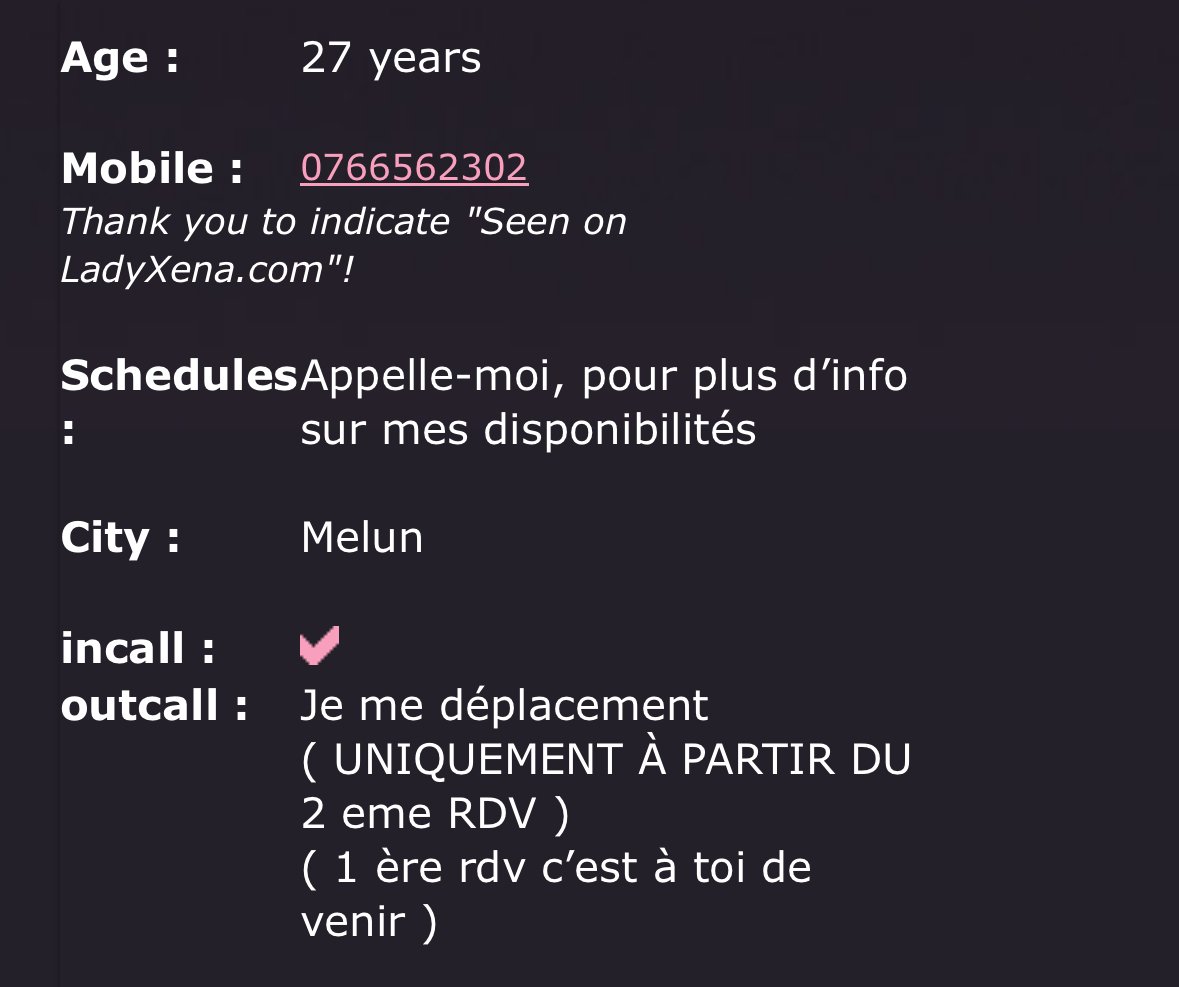
Task: Click the pink incall checkmark icon
Action: coord(320,645)
